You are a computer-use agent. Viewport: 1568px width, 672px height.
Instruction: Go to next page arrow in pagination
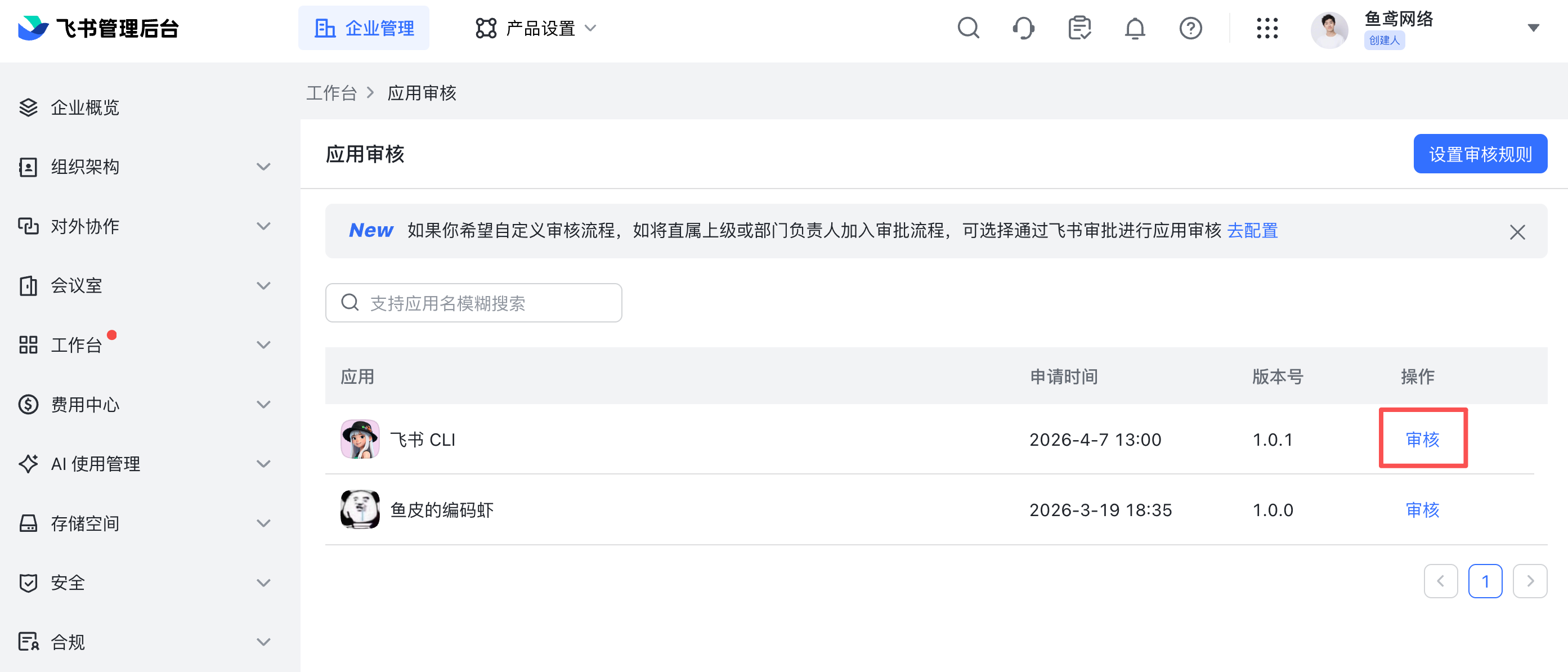(x=1530, y=581)
